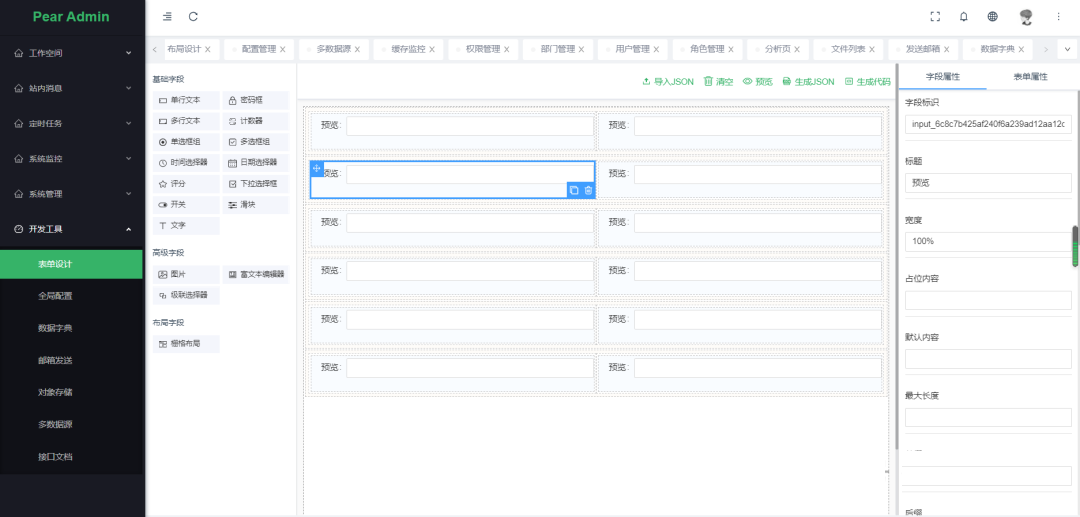Open notifications via the bell icon

point(964,16)
